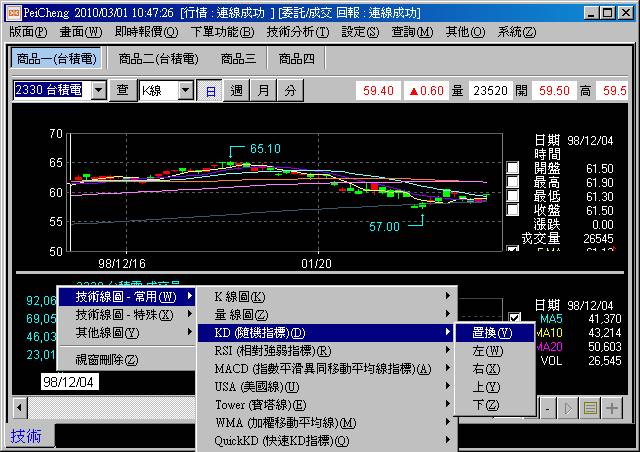Open the 系統(Z) menu
This screenshot has width=640, height=452.
point(517,31)
